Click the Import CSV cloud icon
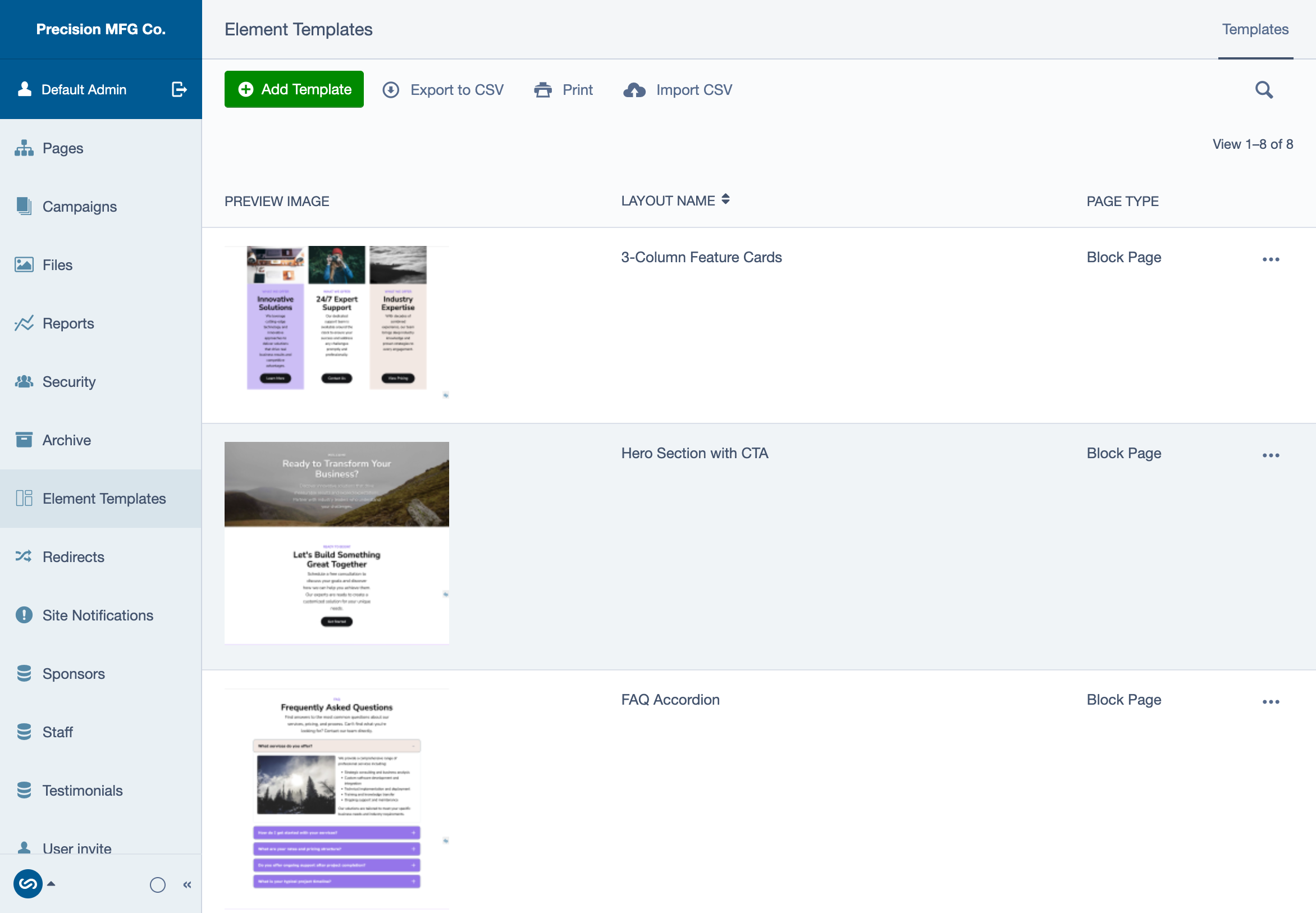 (634, 90)
